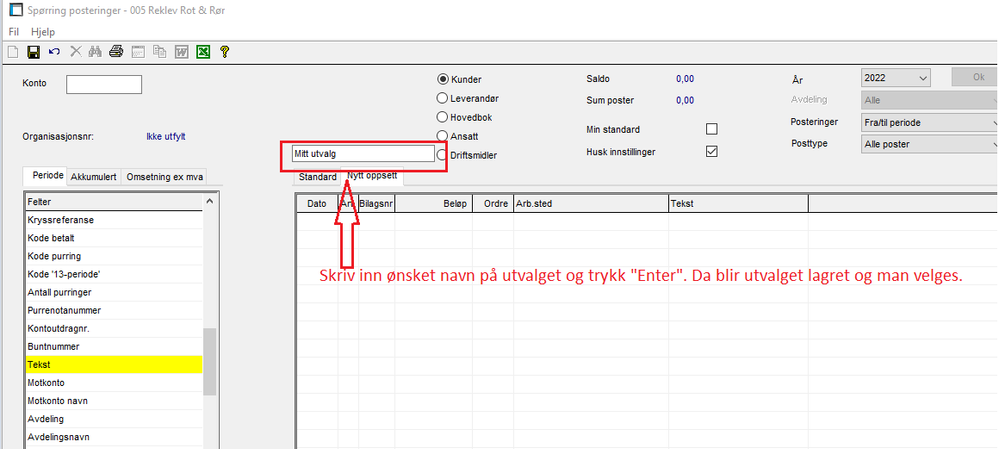Click the new blank document icon
Screen dimensions: 999x449
coord(13,52)
